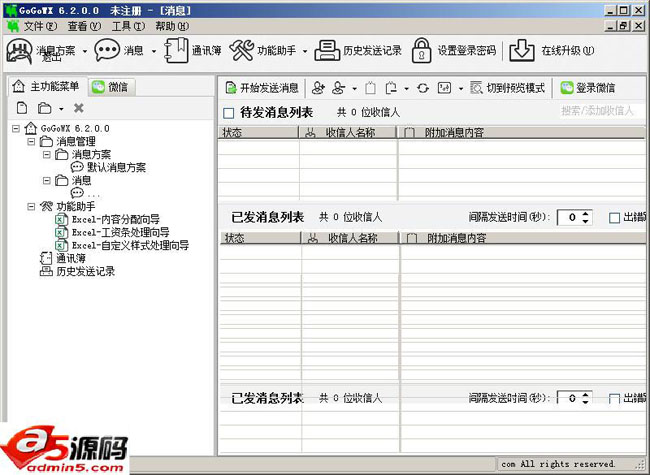Viewport: 650px width, 475px height.
Task: Select Excel-内容分配向导 tree item
Action: coord(115,219)
